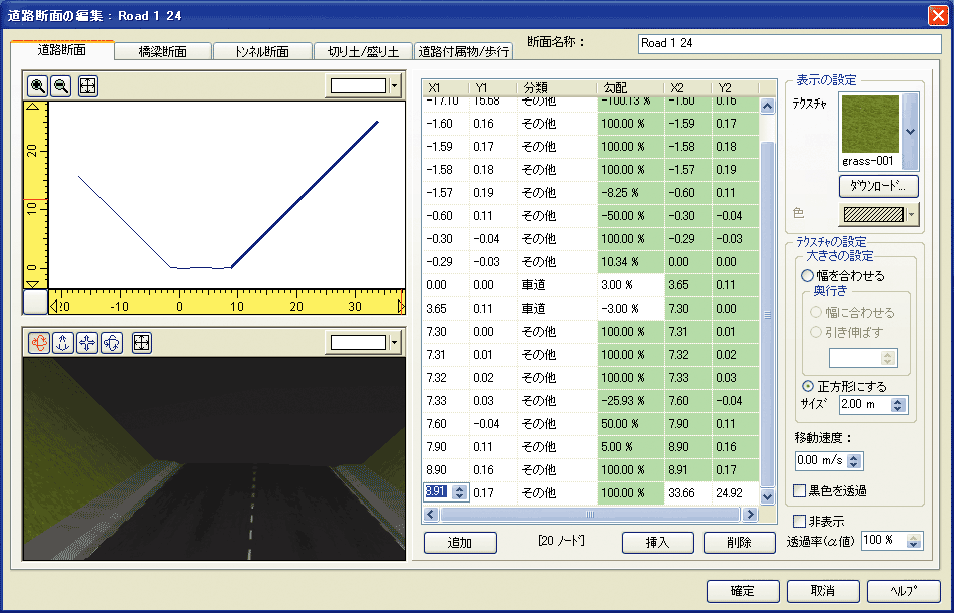This screenshot has height=613, width=954.
Task: Click the right triangle on the horizontal ruler
Action: [400, 306]
